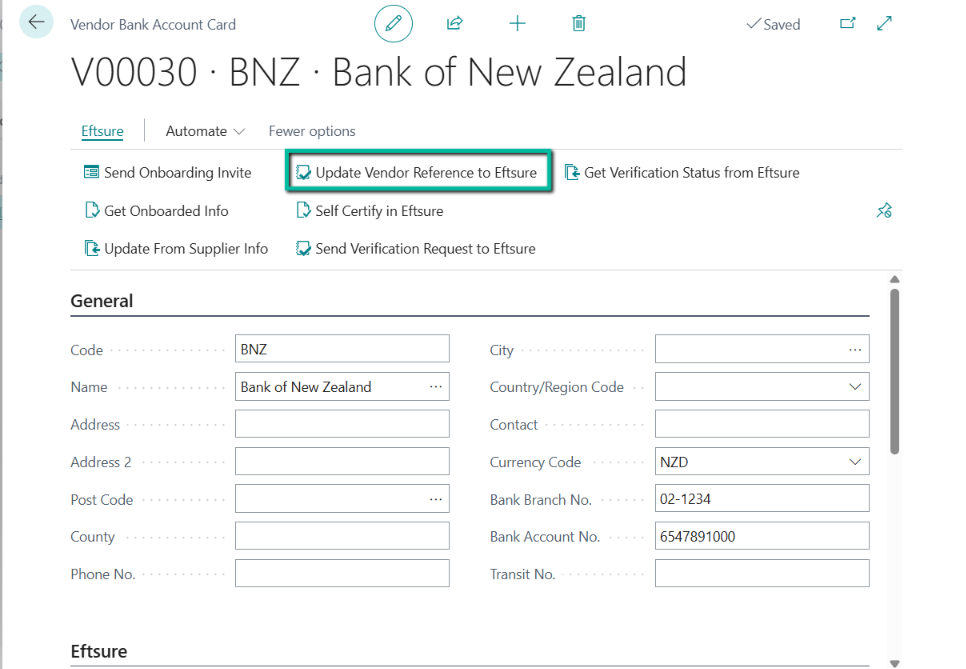Click Send Onboarding Invite
The width and height of the screenshot is (966, 669).
coord(168,172)
